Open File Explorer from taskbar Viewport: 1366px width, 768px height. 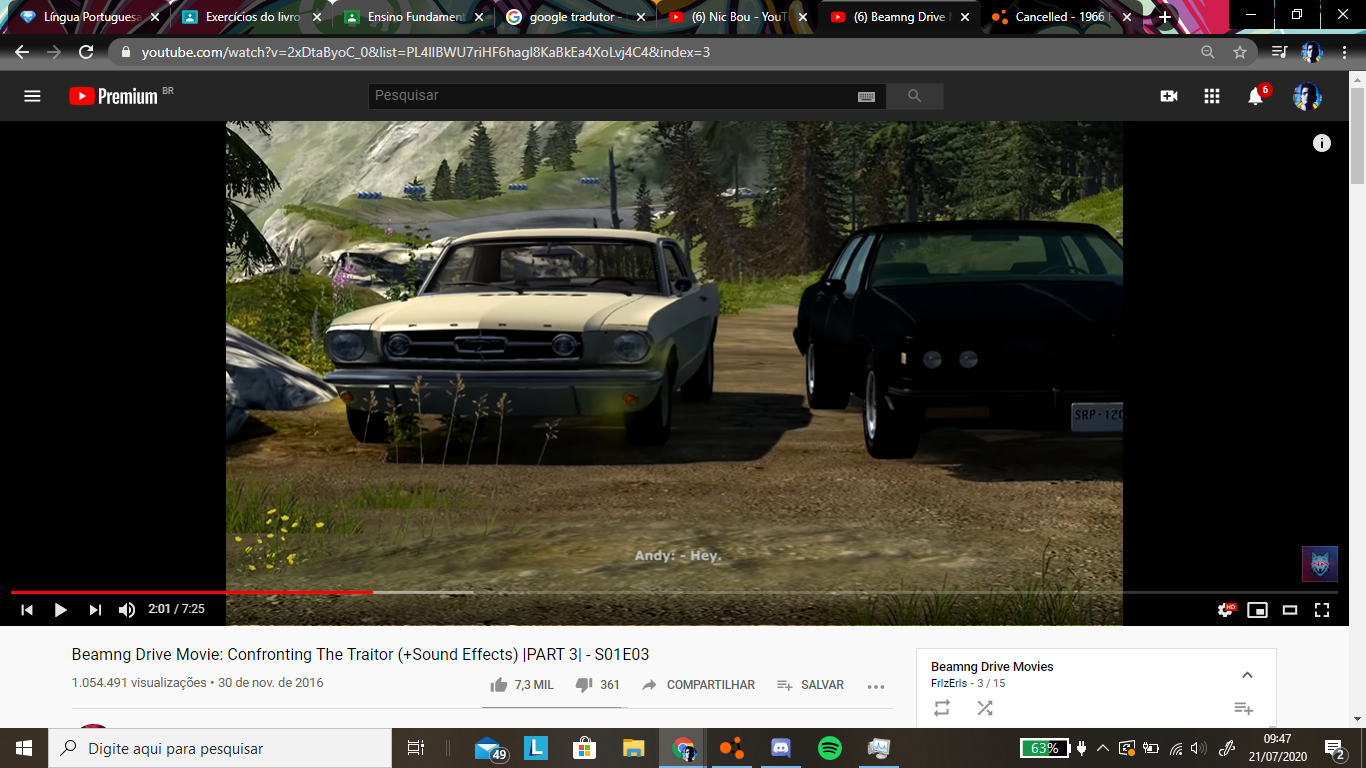tap(633, 748)
